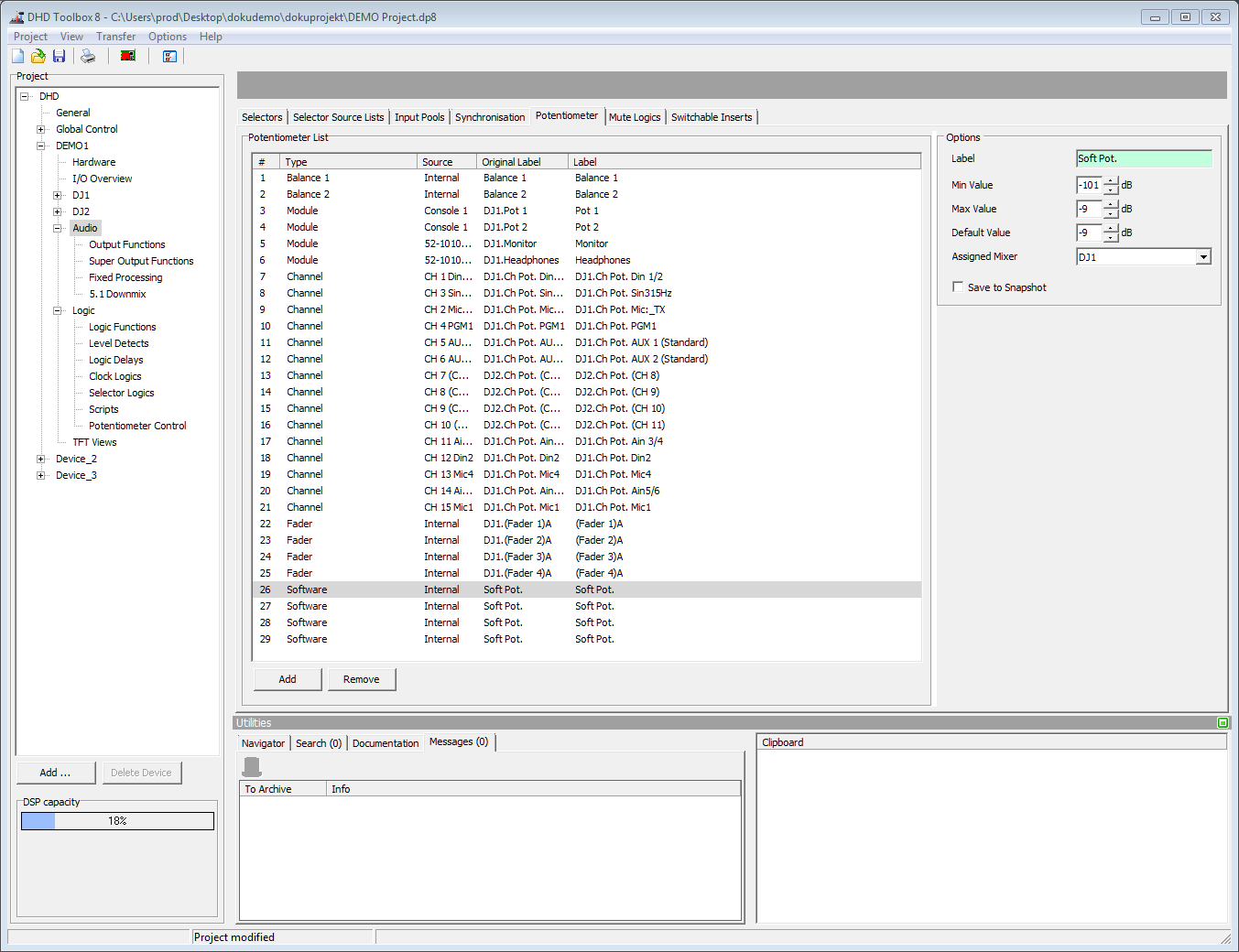Viewport: 1239px width, 952px height.
Task: Open the checklist options toolbar icon
Action: click(169, 56)
